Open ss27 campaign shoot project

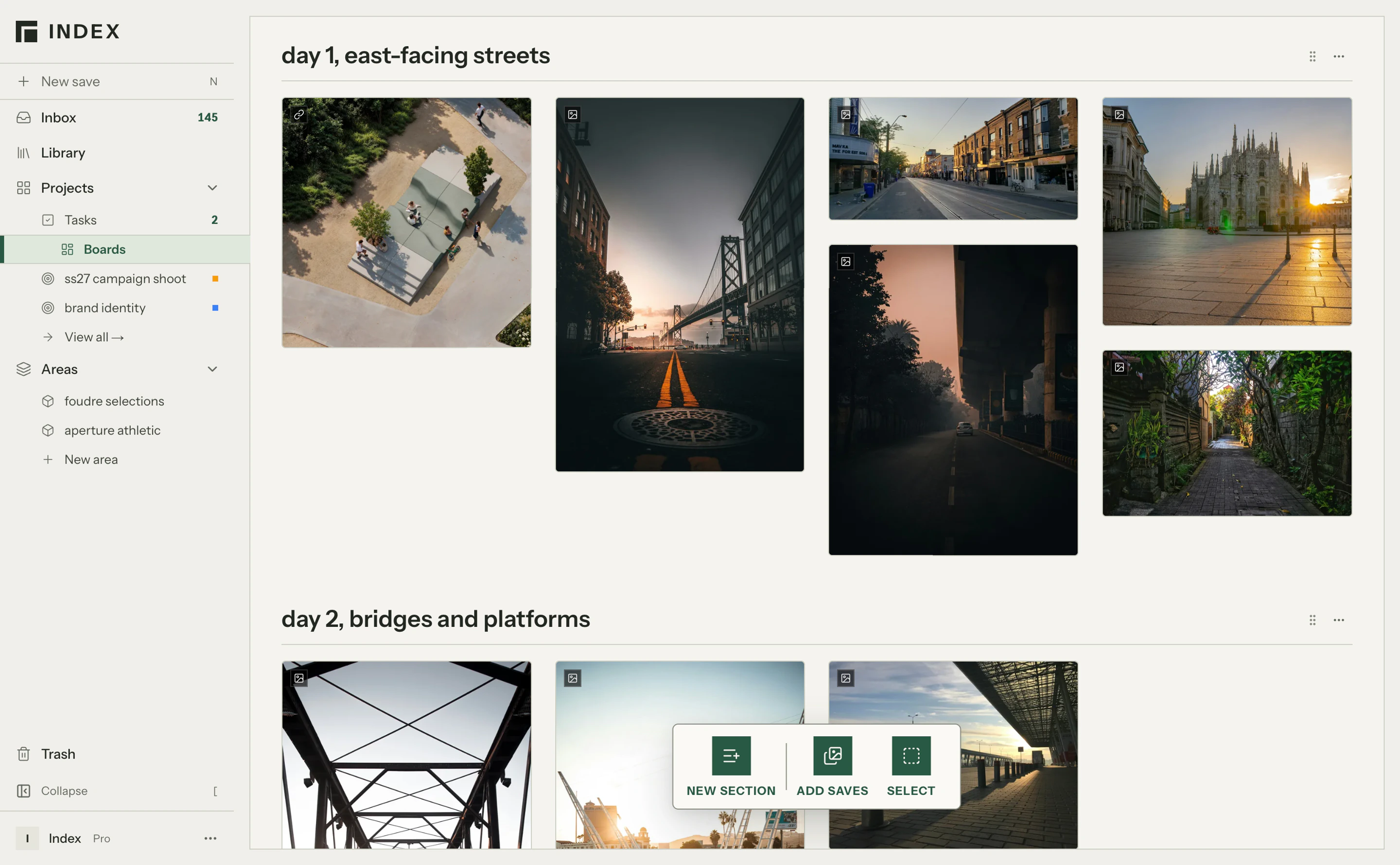pos(125,278)
